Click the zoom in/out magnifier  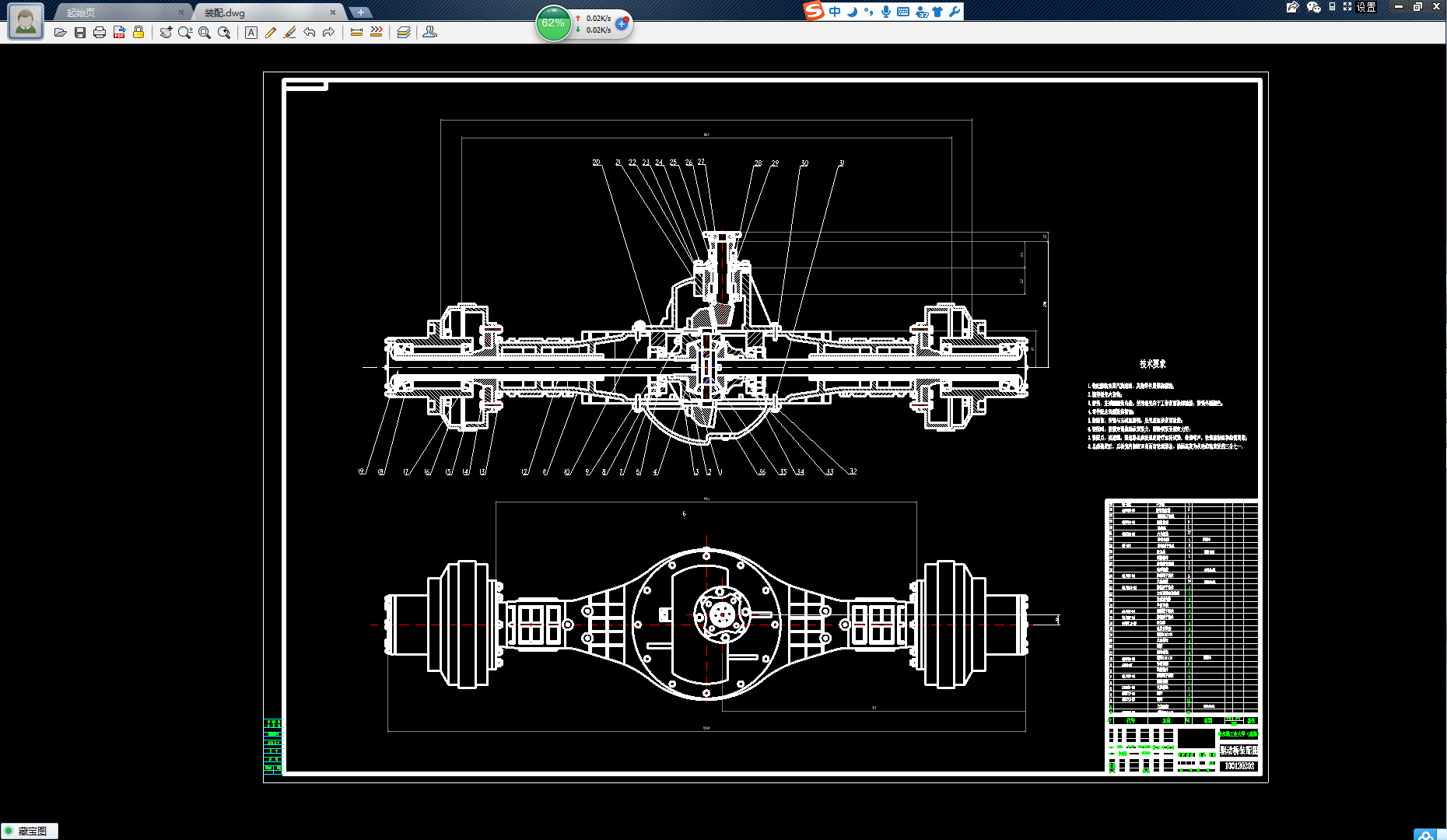[x=185, y=33]
